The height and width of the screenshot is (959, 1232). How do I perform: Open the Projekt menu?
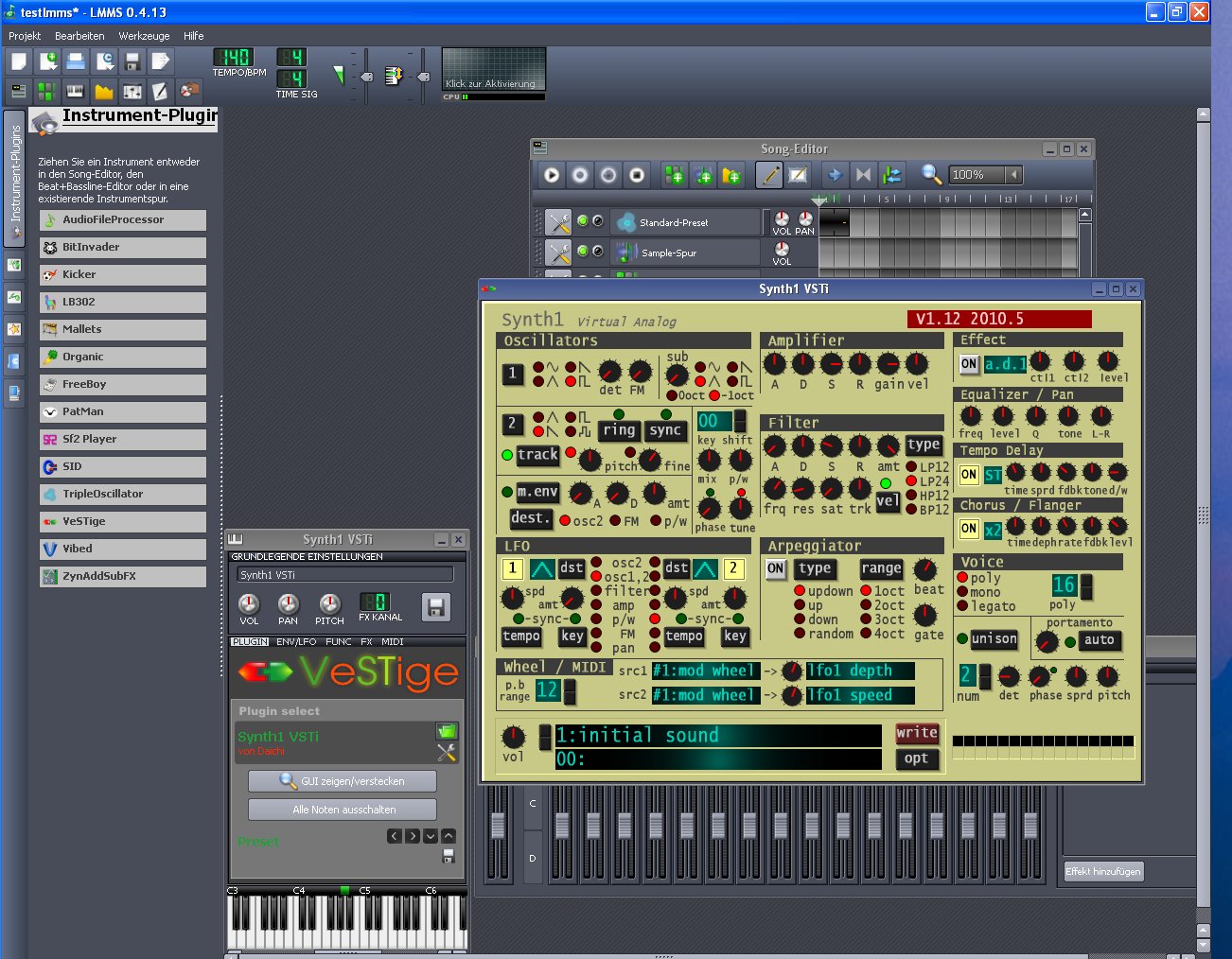point(25,36)
